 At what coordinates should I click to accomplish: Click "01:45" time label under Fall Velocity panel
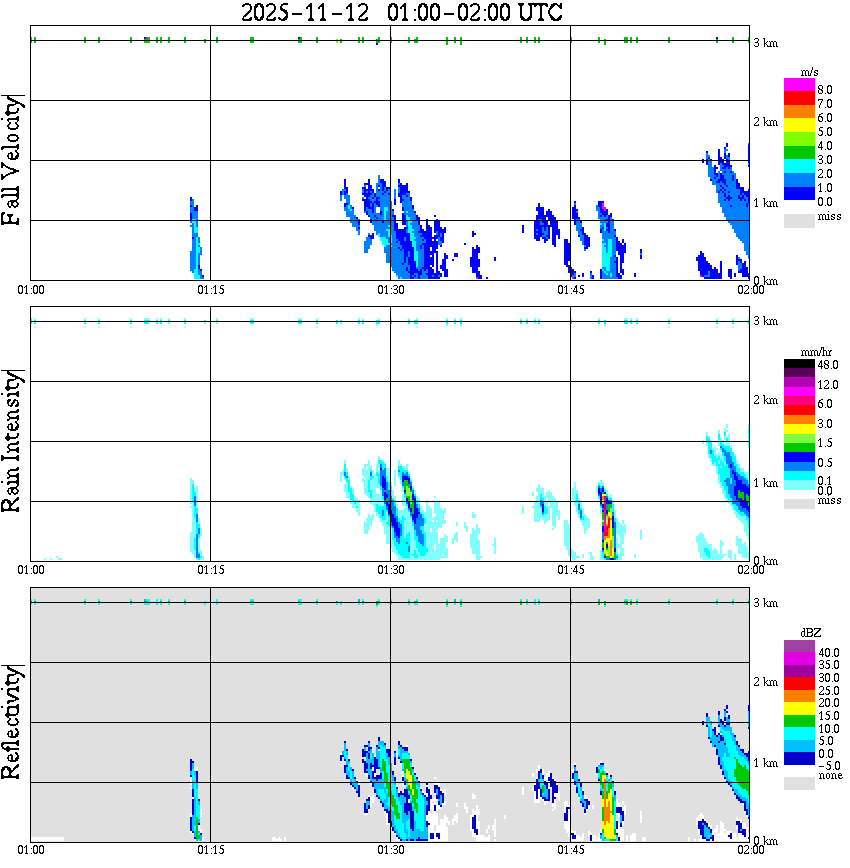point(571,290)
